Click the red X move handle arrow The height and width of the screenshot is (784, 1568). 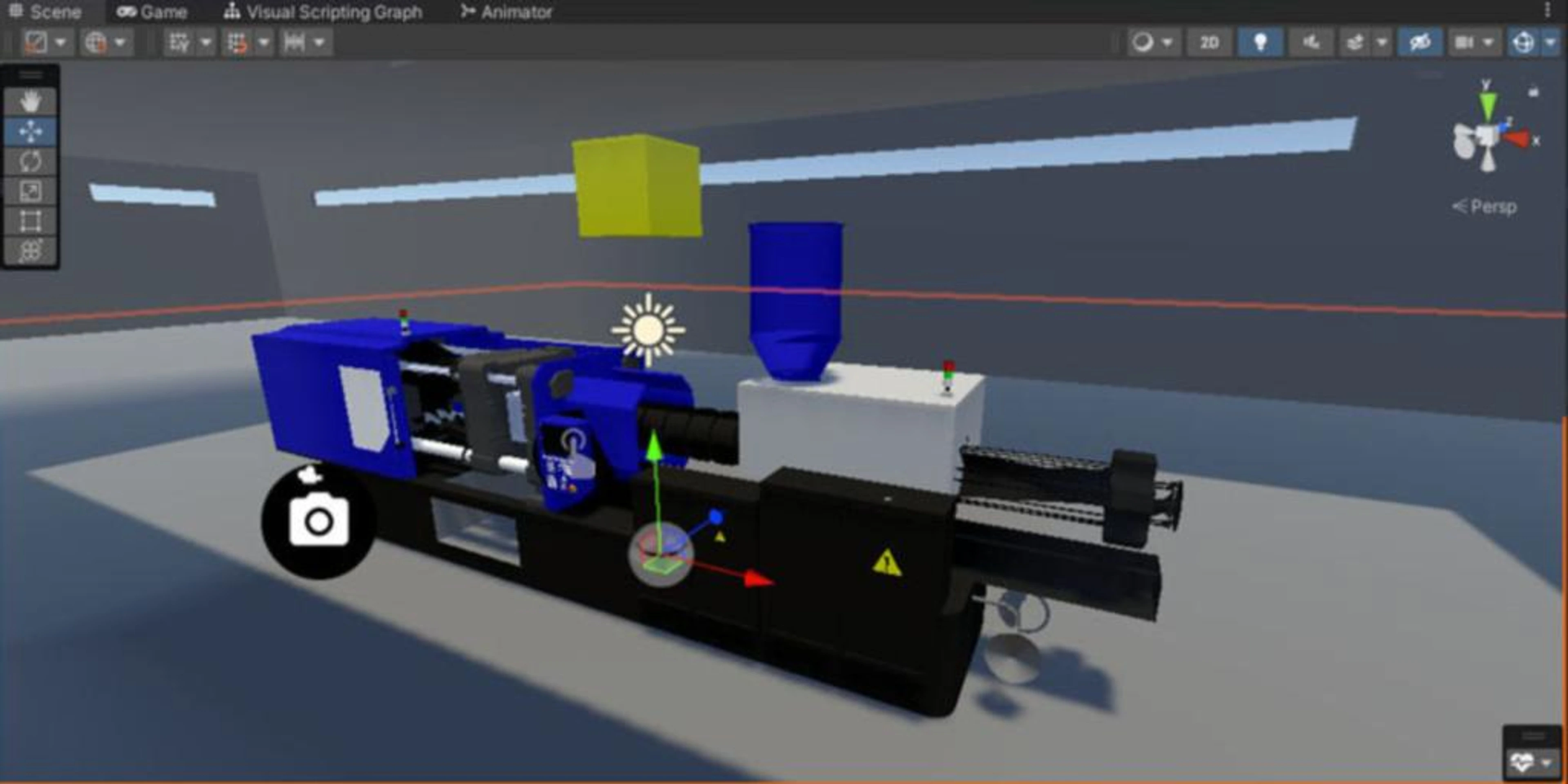pos(758,579)
